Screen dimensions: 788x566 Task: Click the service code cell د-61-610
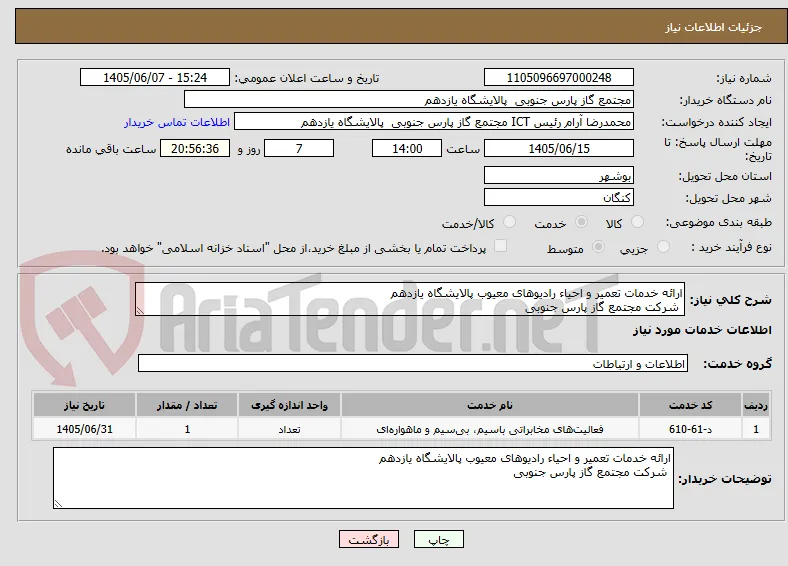coord(691,429)
